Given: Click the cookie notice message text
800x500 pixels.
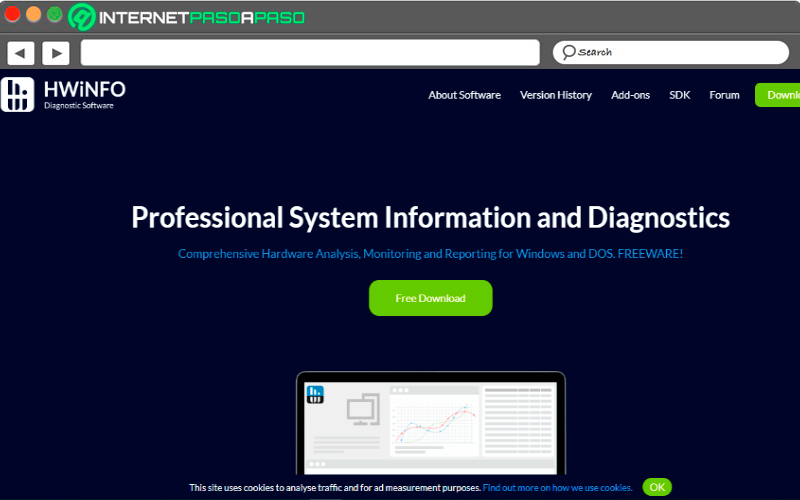Looking at the screenshot, I should coord(335,488).
